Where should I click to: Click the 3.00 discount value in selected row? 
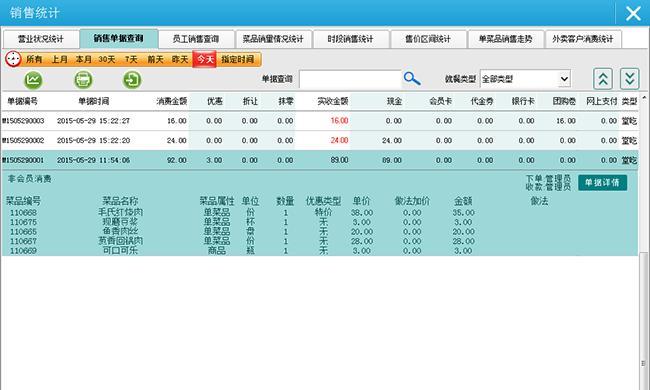point(214,160)
